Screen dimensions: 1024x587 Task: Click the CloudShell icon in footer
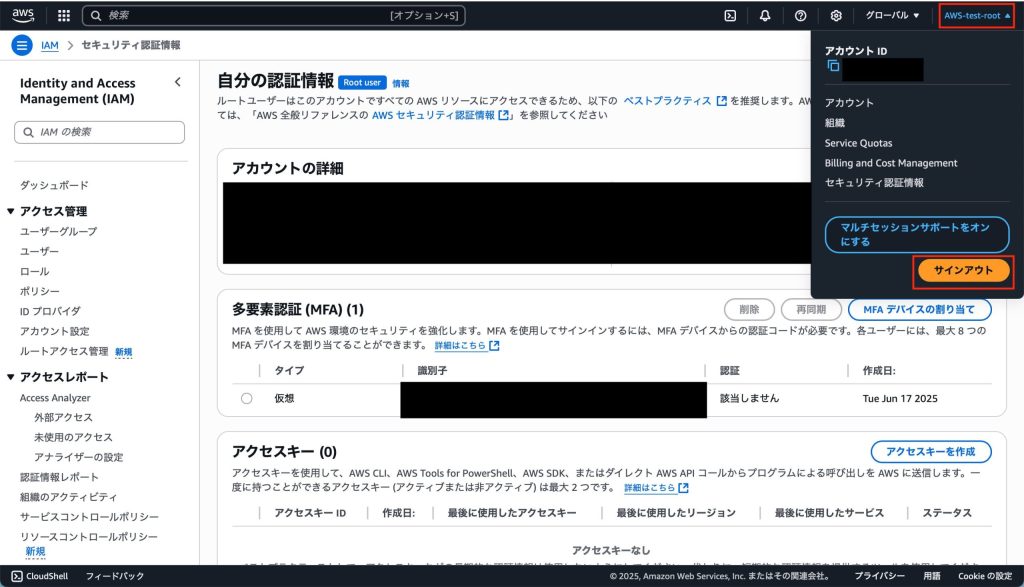pyautogui.click(x=17, y=576)
